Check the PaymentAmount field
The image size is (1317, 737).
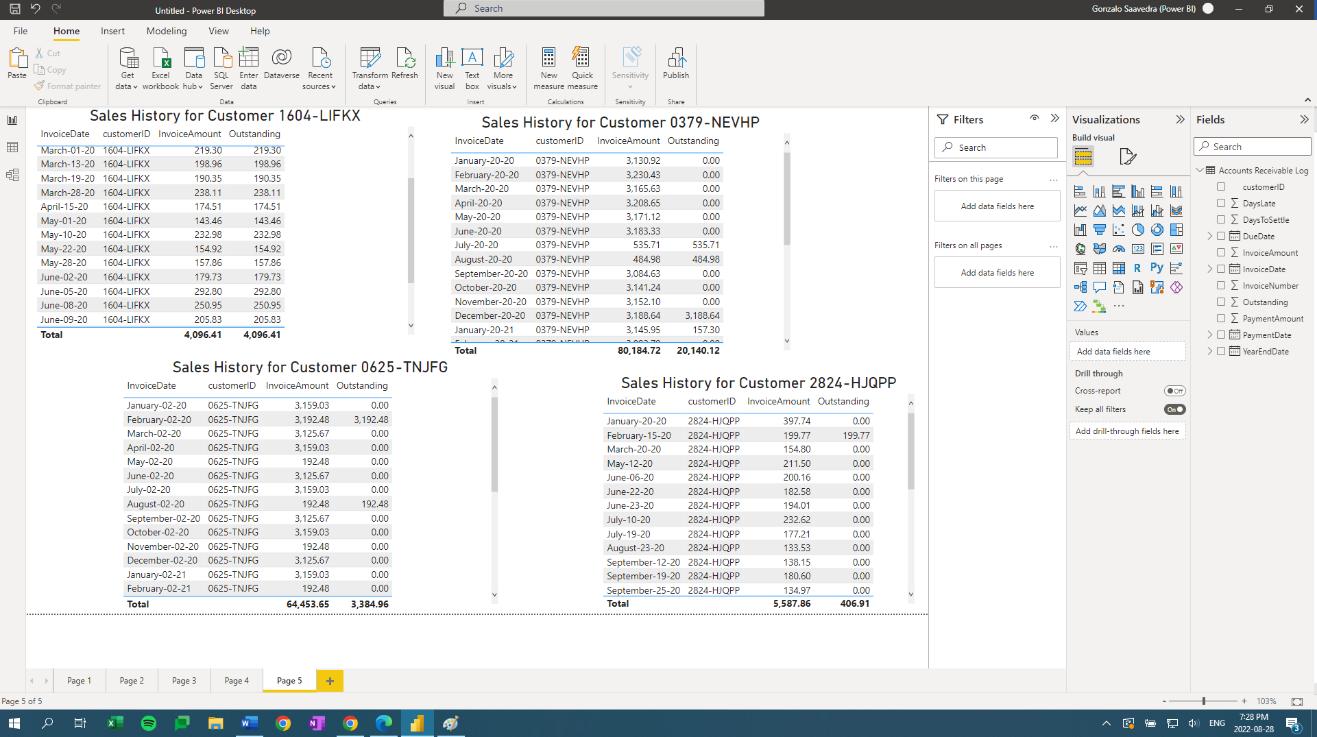coord(1221,319)
